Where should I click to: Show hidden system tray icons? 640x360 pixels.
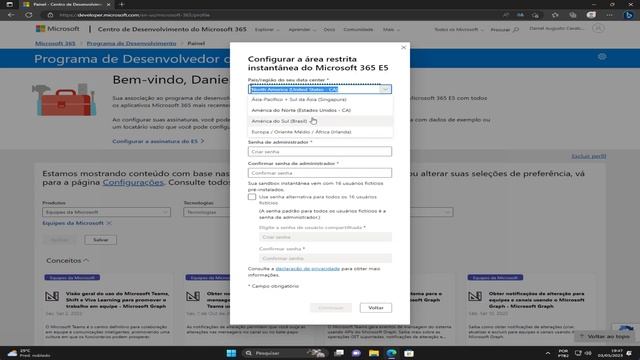pos(548,353)
